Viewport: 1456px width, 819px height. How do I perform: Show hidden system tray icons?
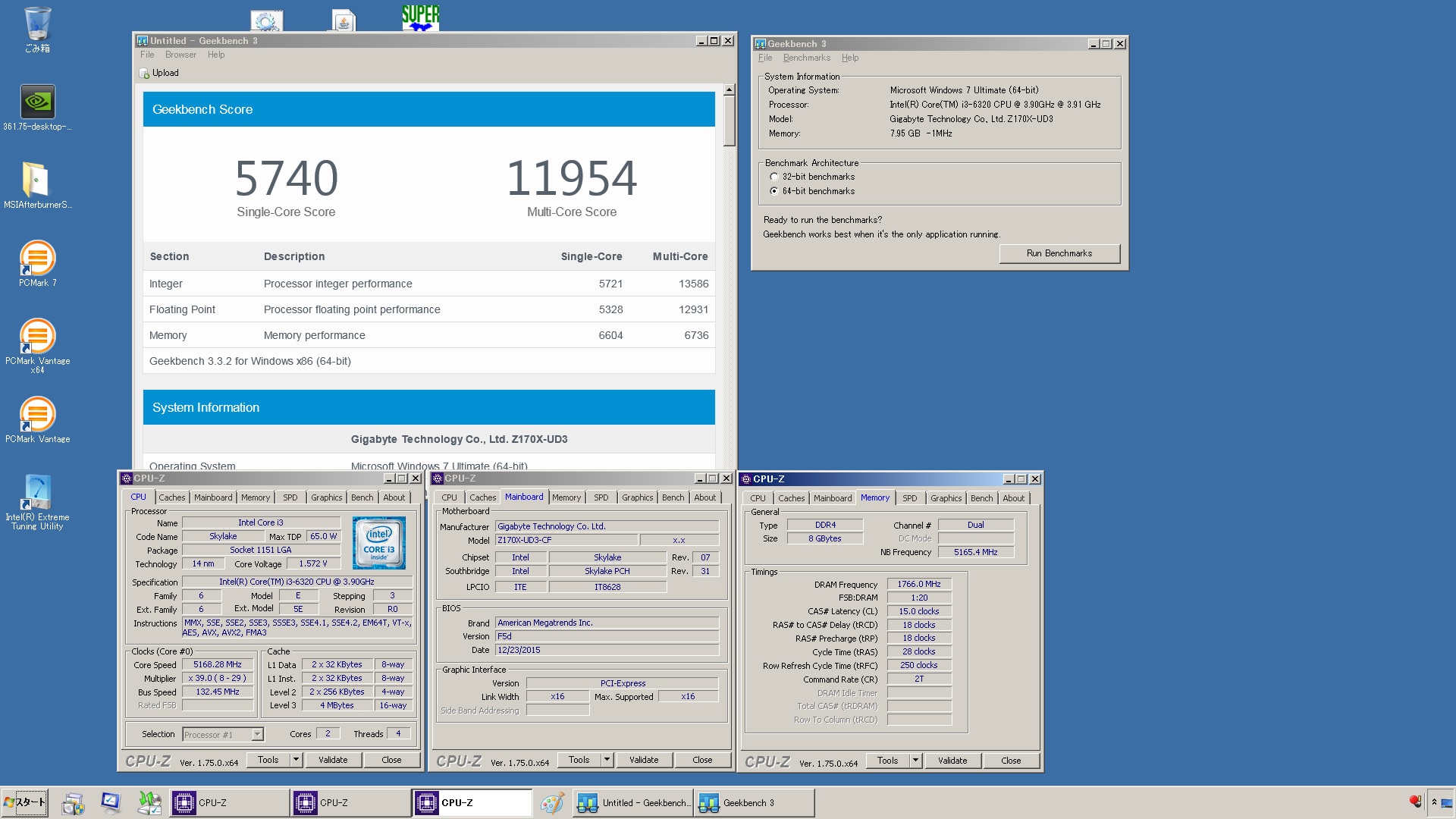point(1434,802)
